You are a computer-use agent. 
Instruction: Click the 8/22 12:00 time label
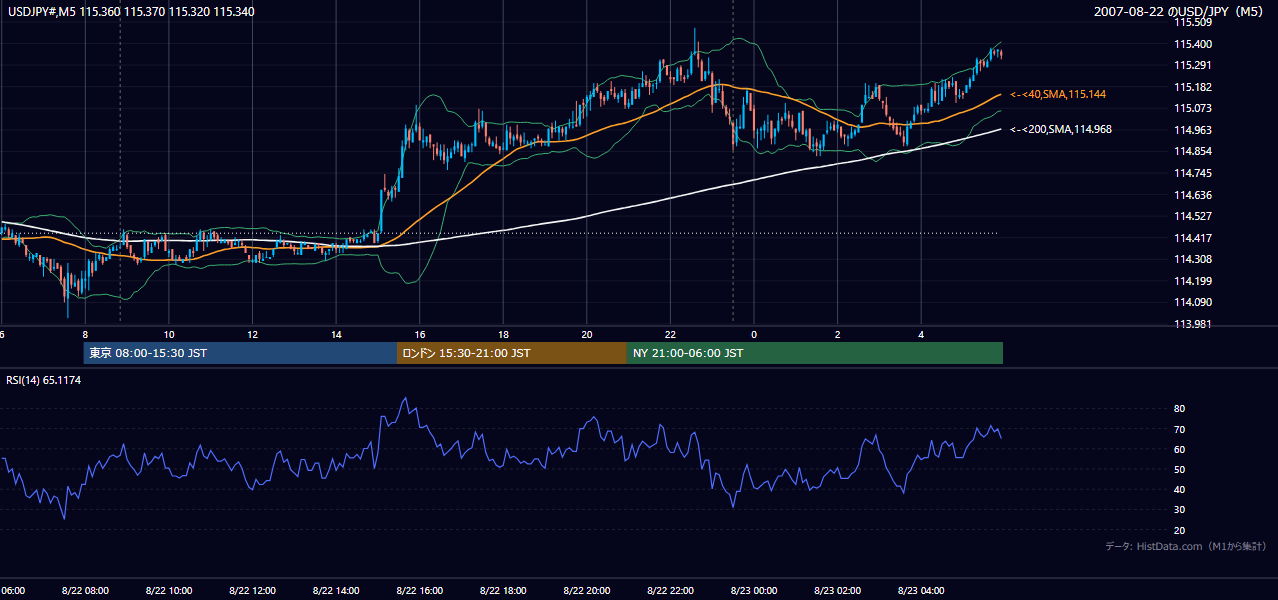252,591
